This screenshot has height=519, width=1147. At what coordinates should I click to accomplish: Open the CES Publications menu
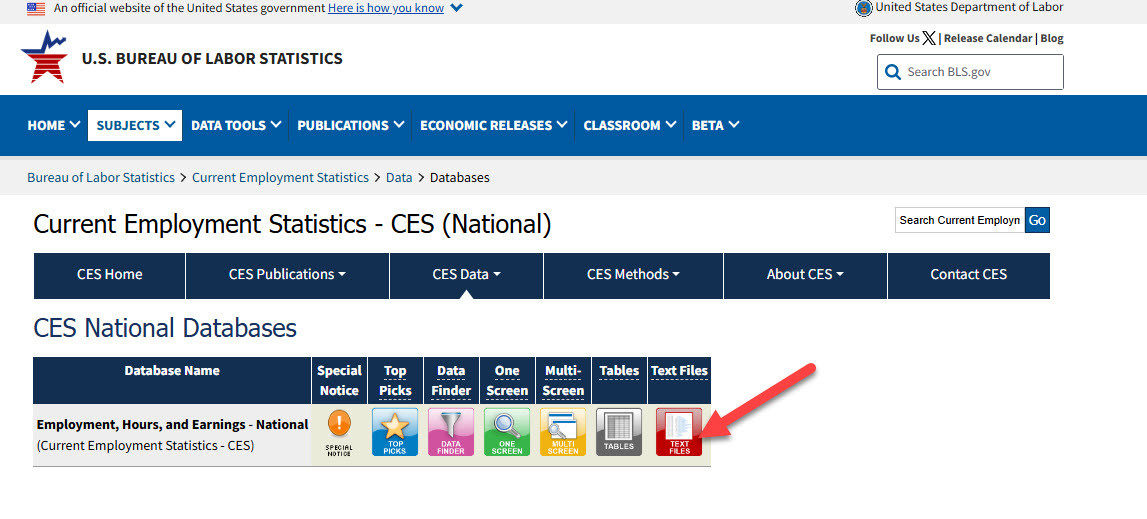pos(287,275)
